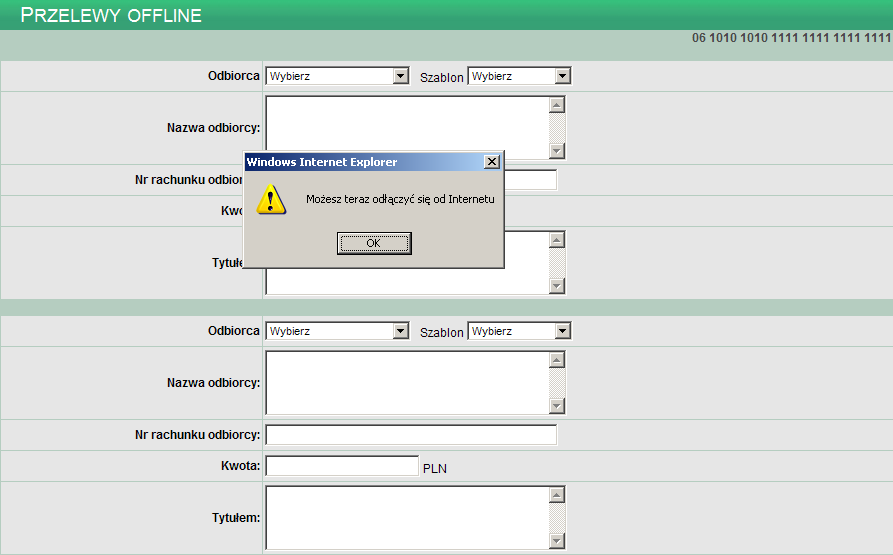Open the second transfer's Szablon dropdown

(519, 331)
